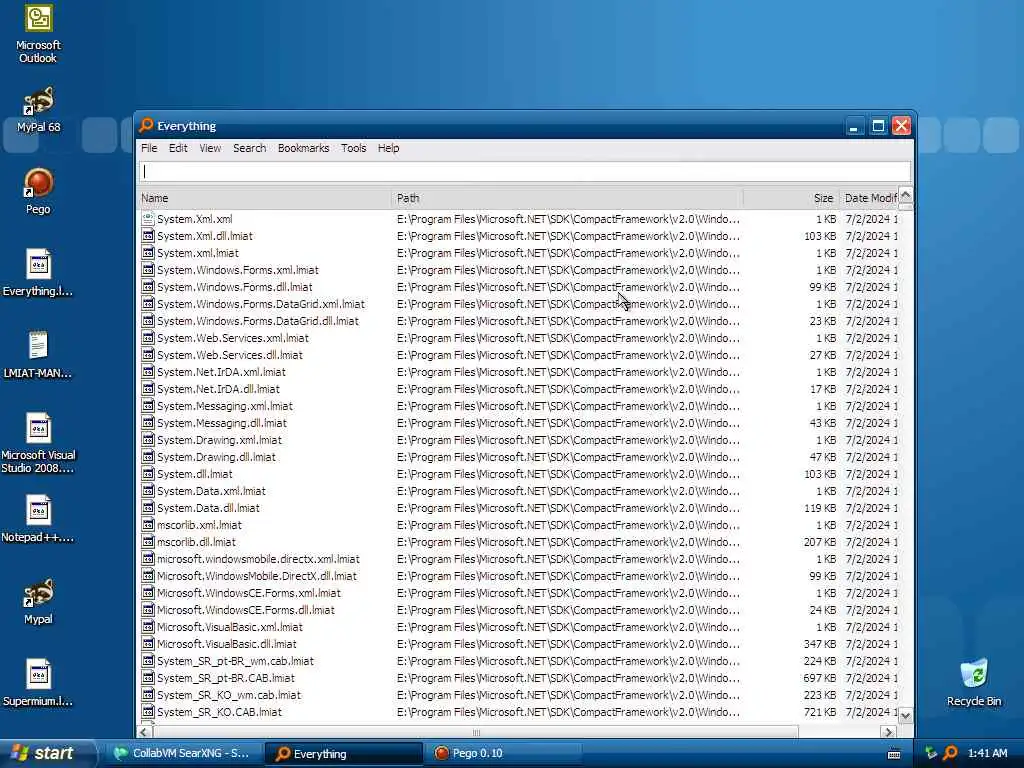The width and height of the screenshot is (1024, 768).
Task: Open the Bookmarks menu
Action: [303, 148]
